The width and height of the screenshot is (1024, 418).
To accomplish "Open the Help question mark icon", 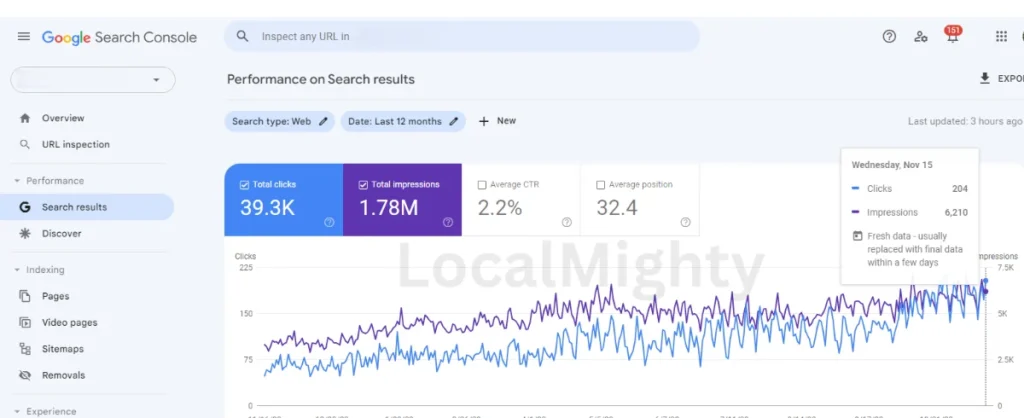I will [889, 37].
